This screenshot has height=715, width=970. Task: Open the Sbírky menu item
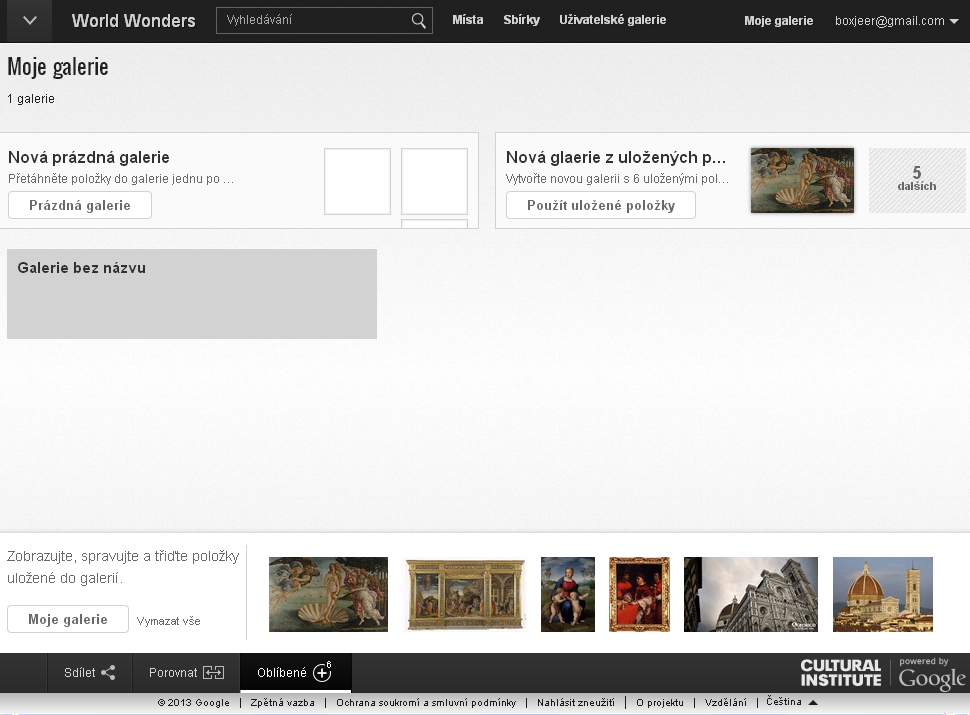[x=521, y=20]
